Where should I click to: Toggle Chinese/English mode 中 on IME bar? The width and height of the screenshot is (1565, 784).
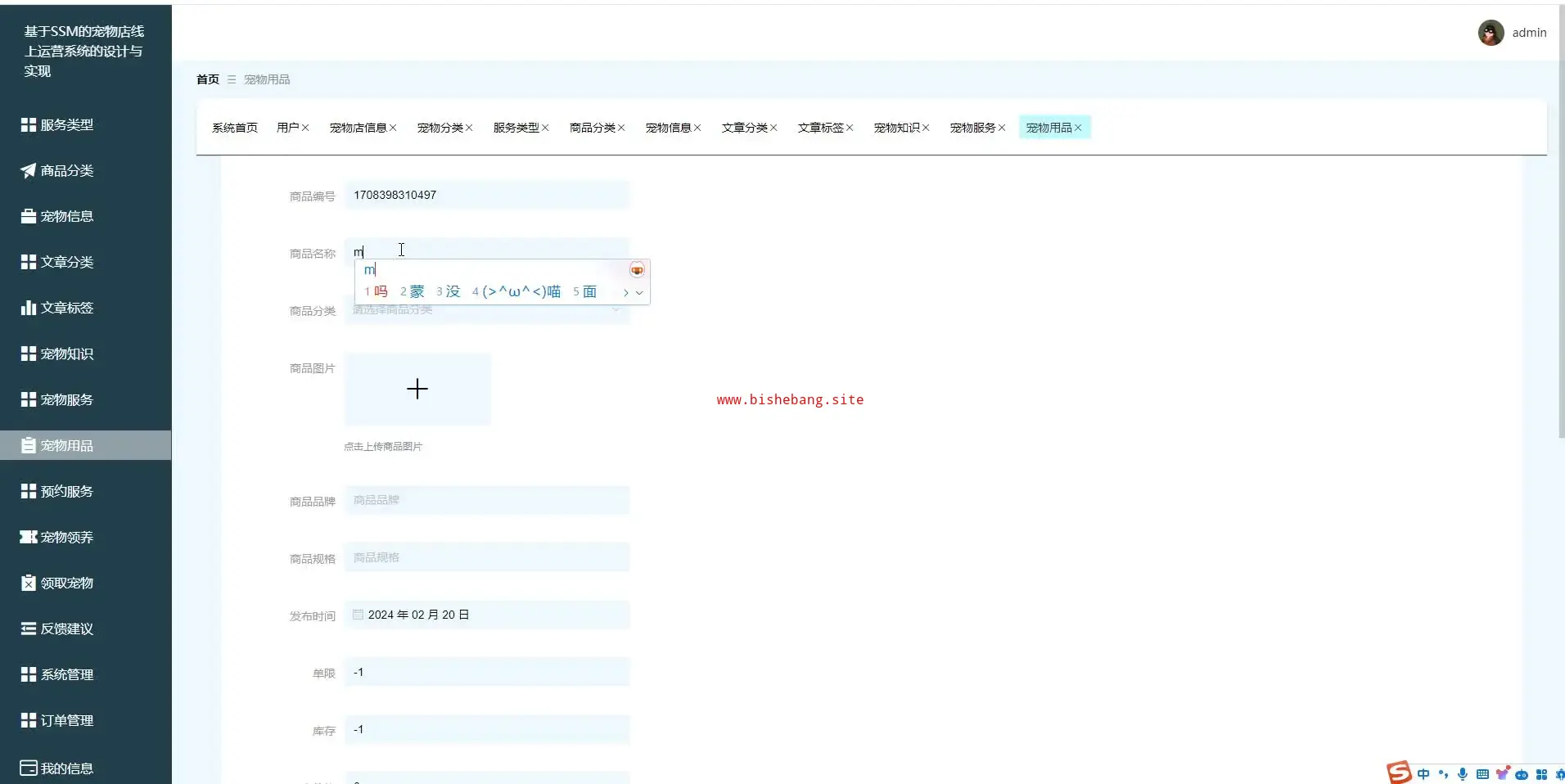click(x=1423, y=774)
